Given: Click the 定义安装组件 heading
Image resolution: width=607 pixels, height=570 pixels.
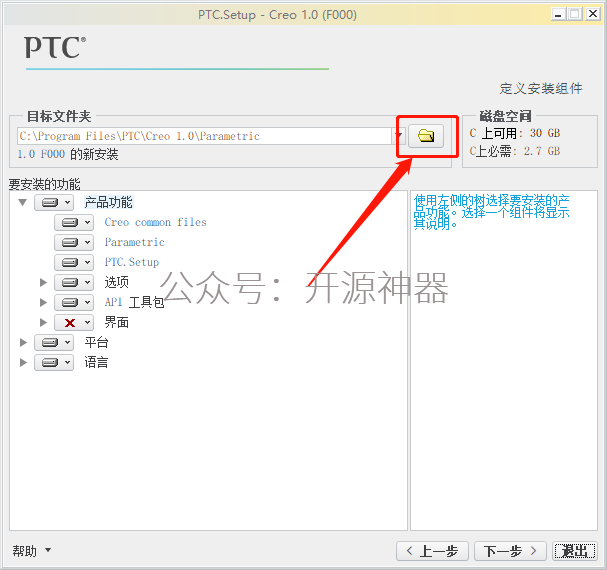Looking at the screenshot, I should pyautogui.click(x=541, y=88).
